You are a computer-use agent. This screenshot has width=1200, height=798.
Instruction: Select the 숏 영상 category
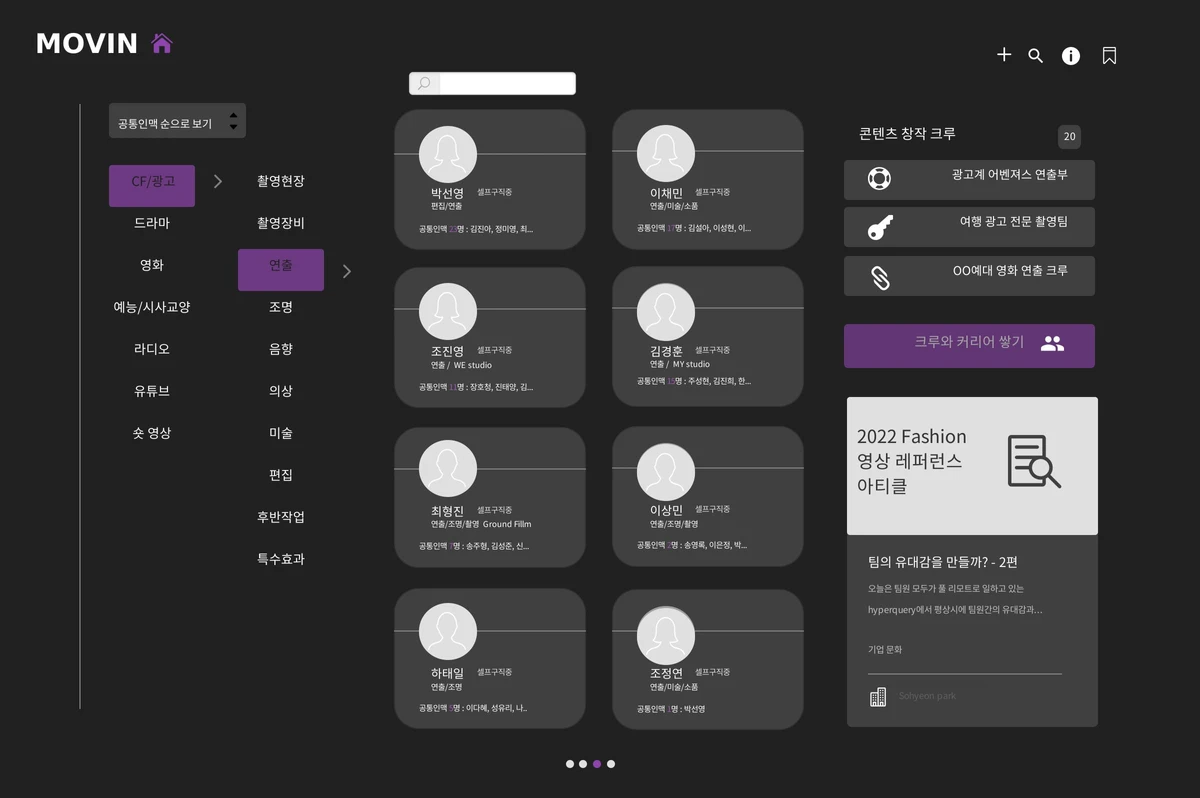[x=152, y=433]
